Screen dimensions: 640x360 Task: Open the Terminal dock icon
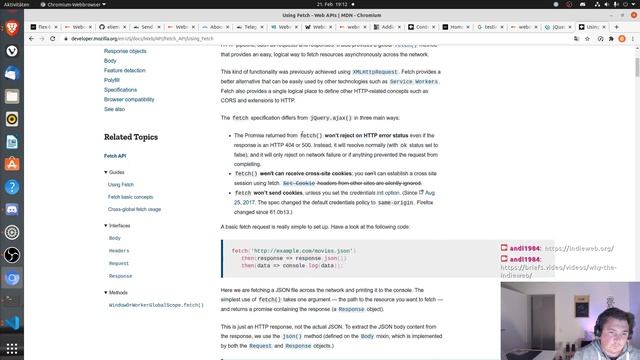(12, 300)
